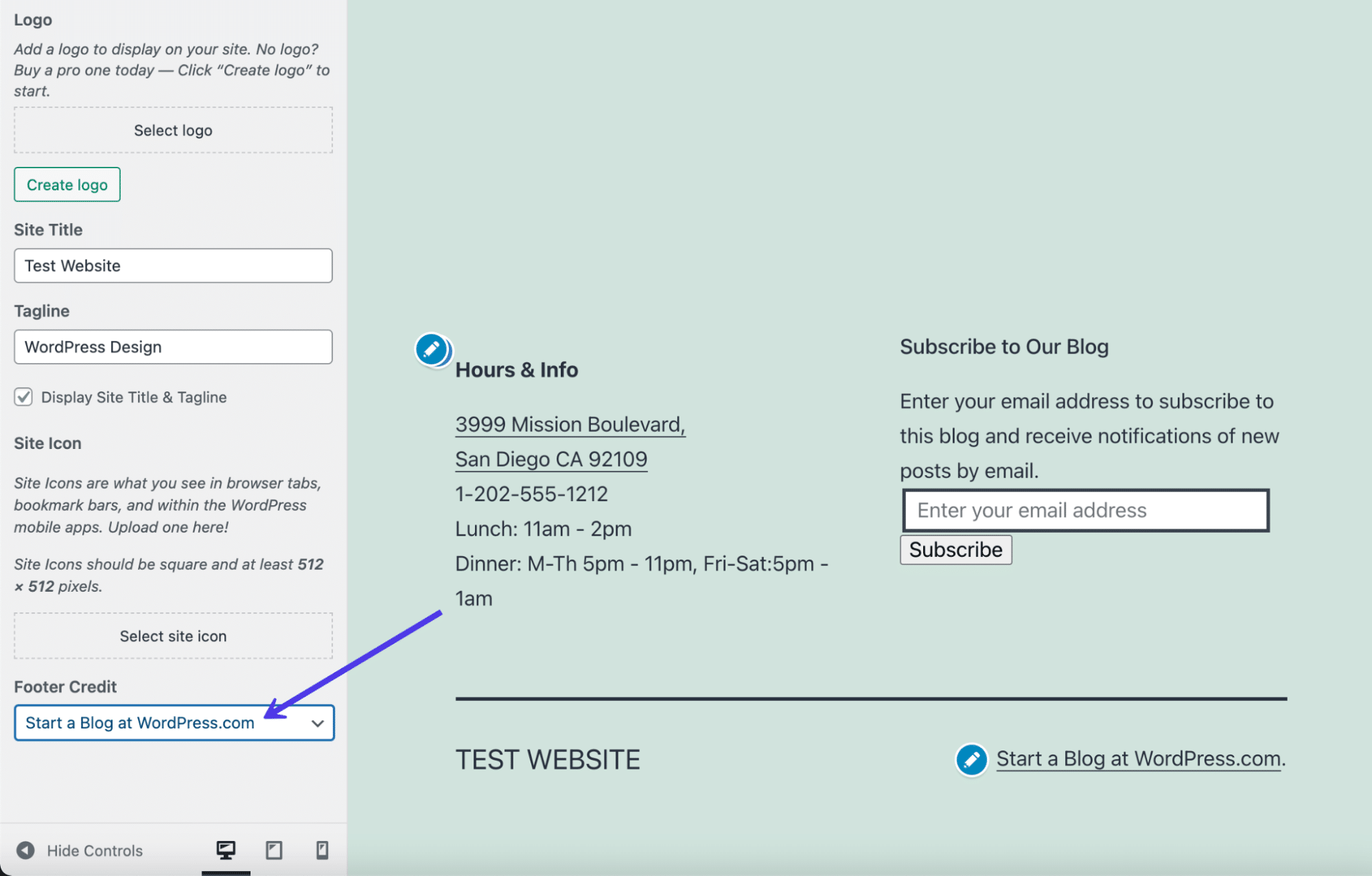Screen dimensions: 1372x876
Task: Select the desktop view icon in preview bar
Action: [225, 849]
